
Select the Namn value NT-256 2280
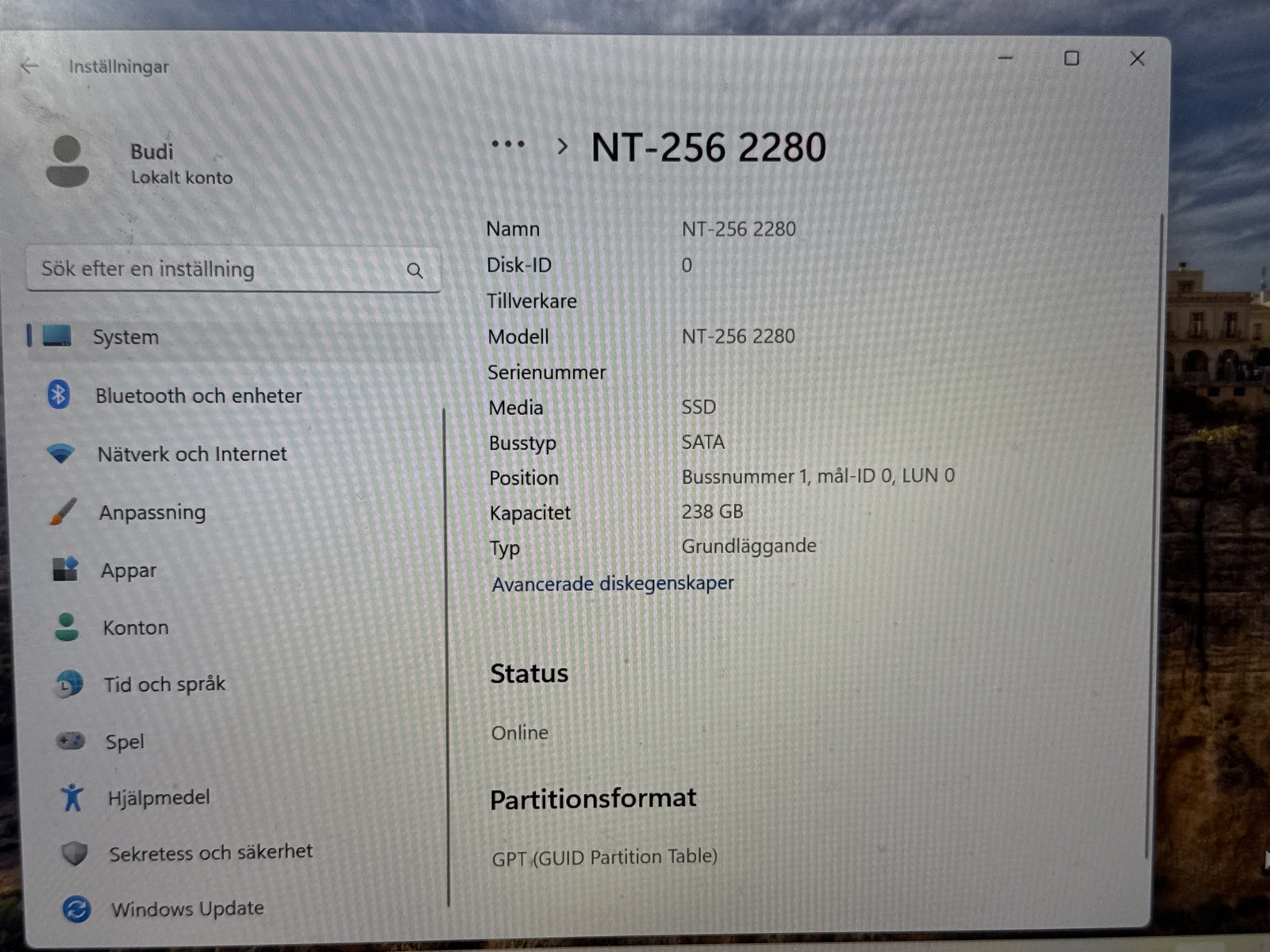738,229
